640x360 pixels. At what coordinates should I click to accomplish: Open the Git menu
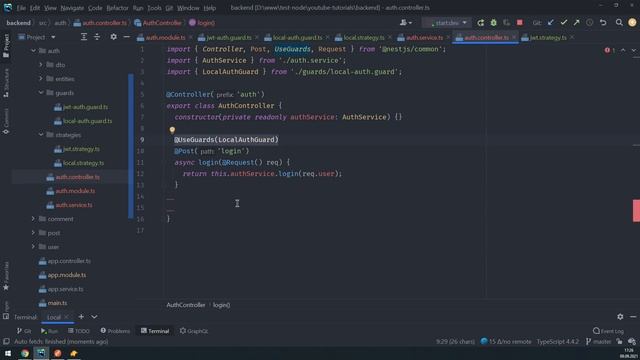click(169, 8)
